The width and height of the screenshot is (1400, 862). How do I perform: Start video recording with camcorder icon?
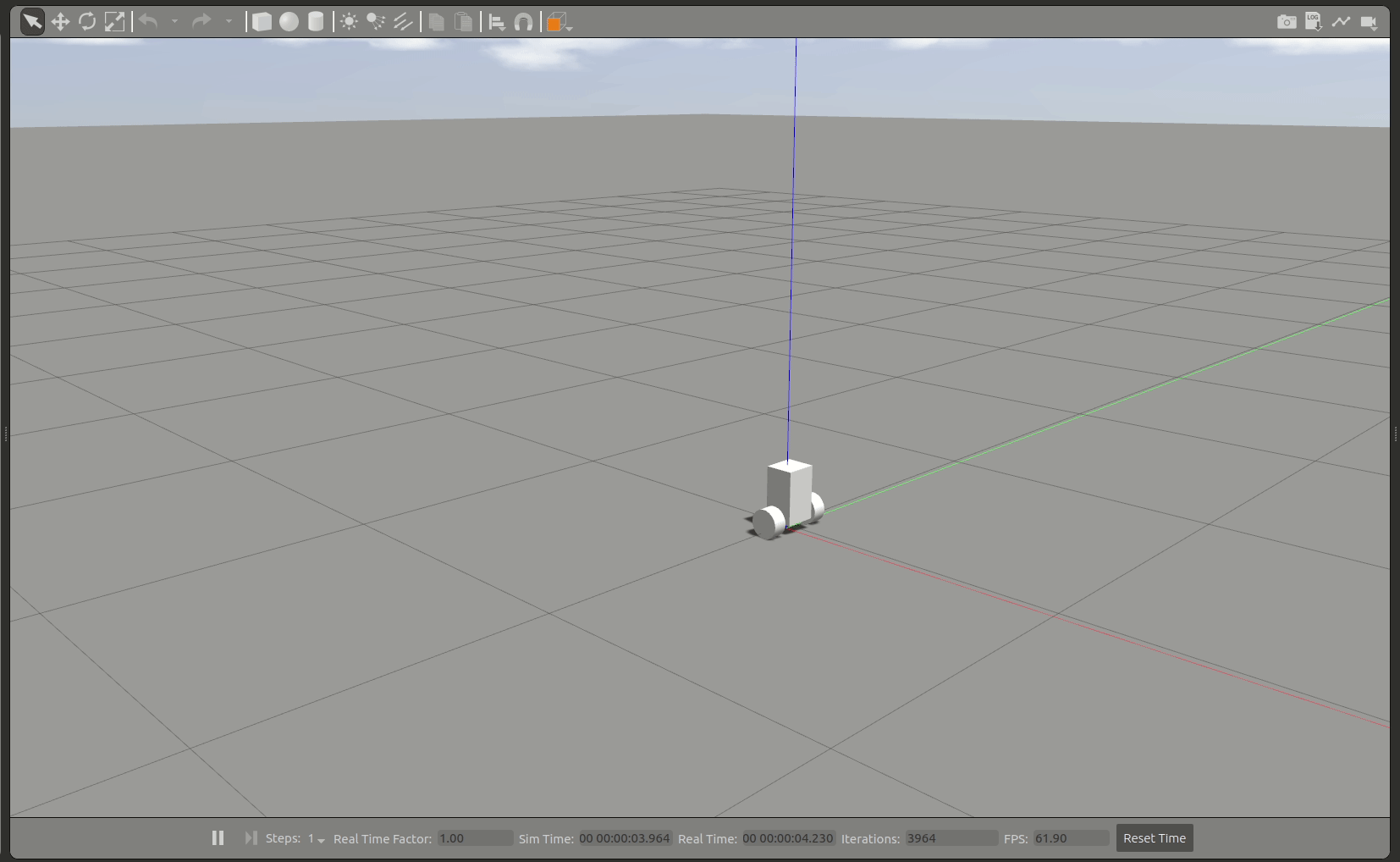1369,22
